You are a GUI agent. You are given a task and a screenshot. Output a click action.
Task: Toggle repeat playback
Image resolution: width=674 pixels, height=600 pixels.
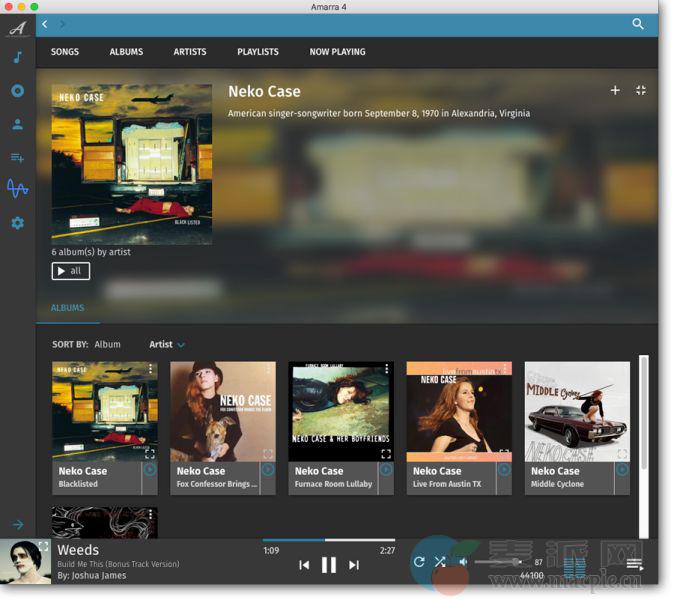tap(419, 562)
